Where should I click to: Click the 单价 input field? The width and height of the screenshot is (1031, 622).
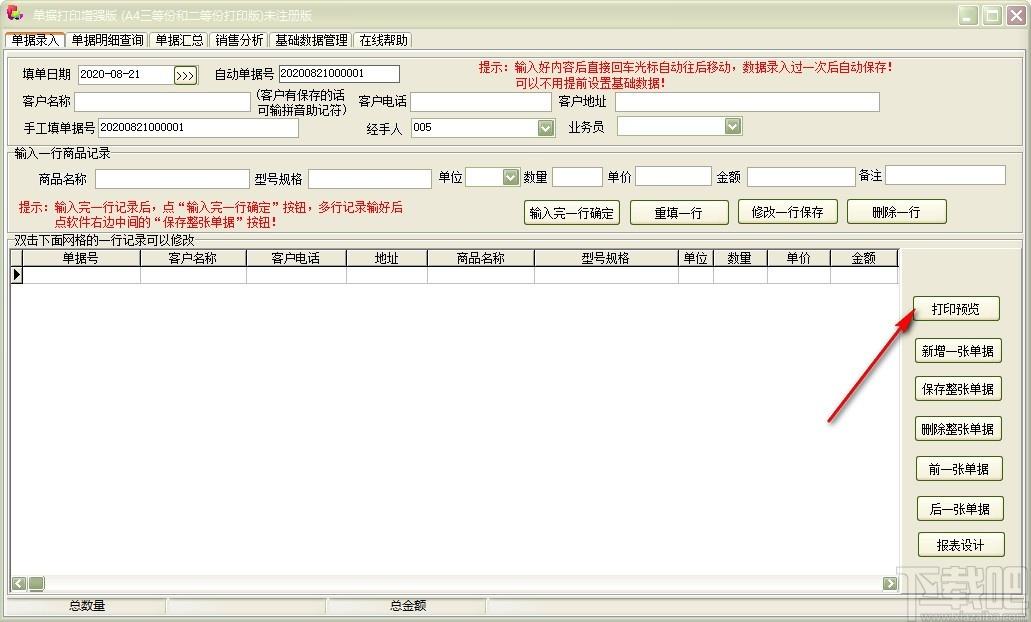673,176
